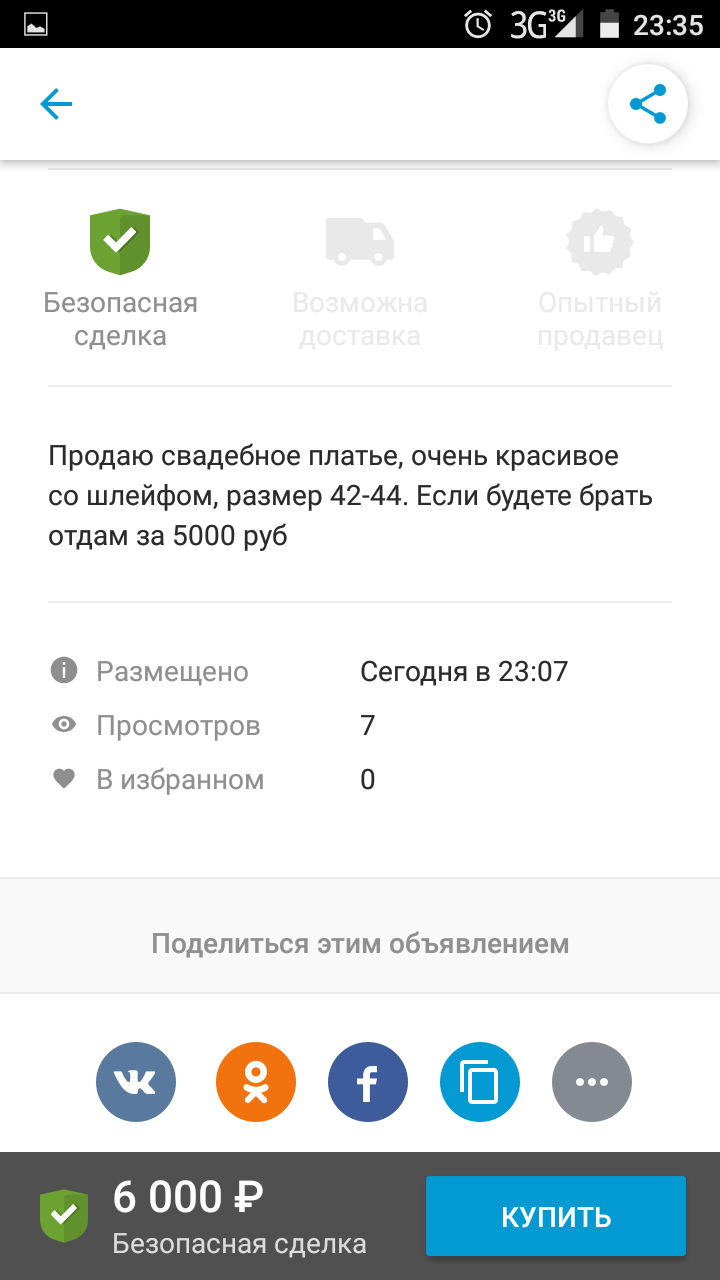Tap the wedding dress description text
Viewport: 720px width, 1280px height.
click(350, 497)
